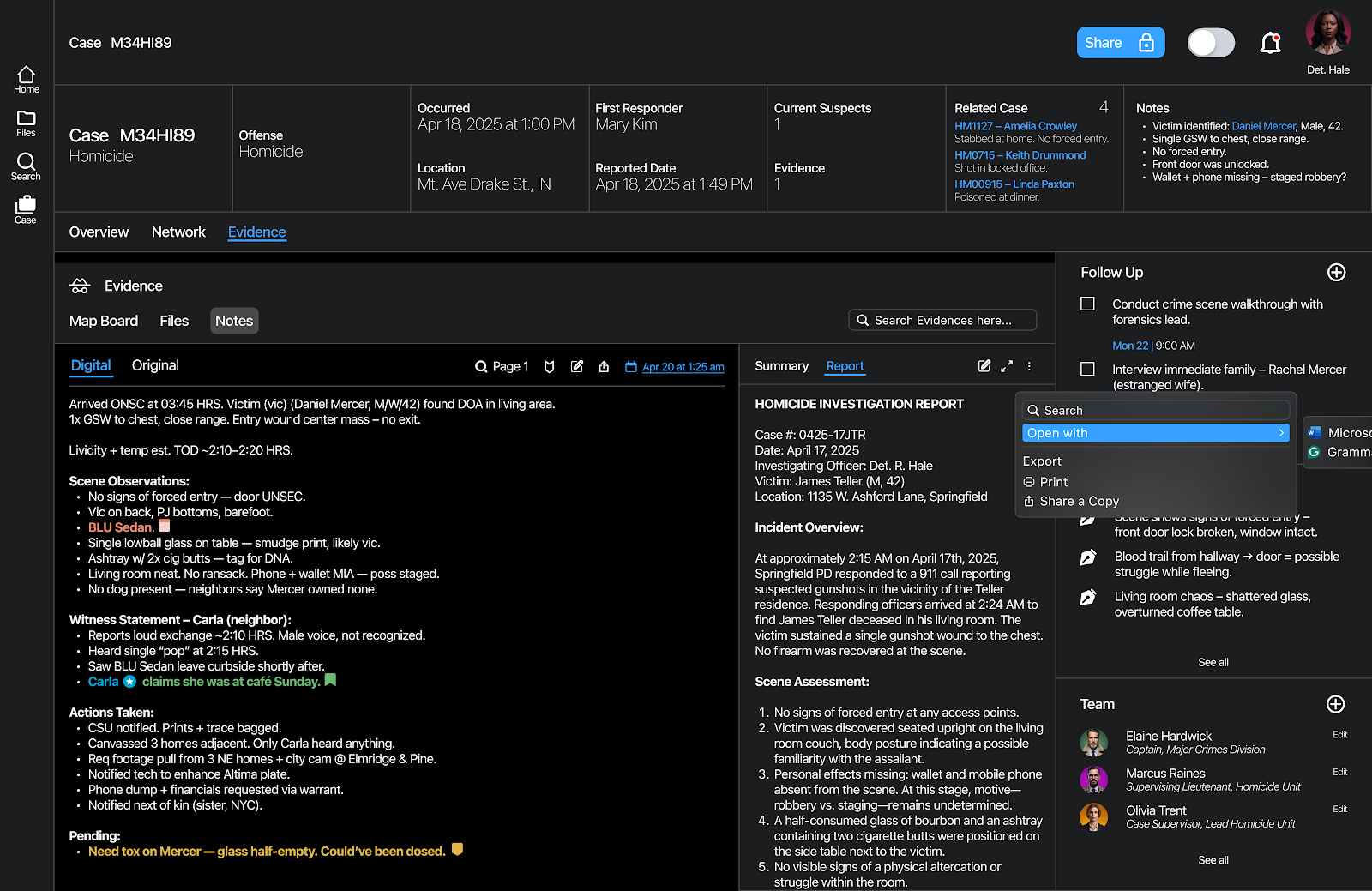Click Edit for Olivia Trent
The width and height of the screenshot is (1372, 891).
tap(1339, 809)
